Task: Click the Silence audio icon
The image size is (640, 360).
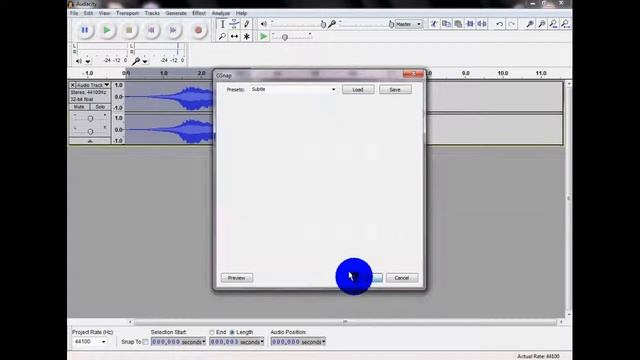Action: (482, 24)
